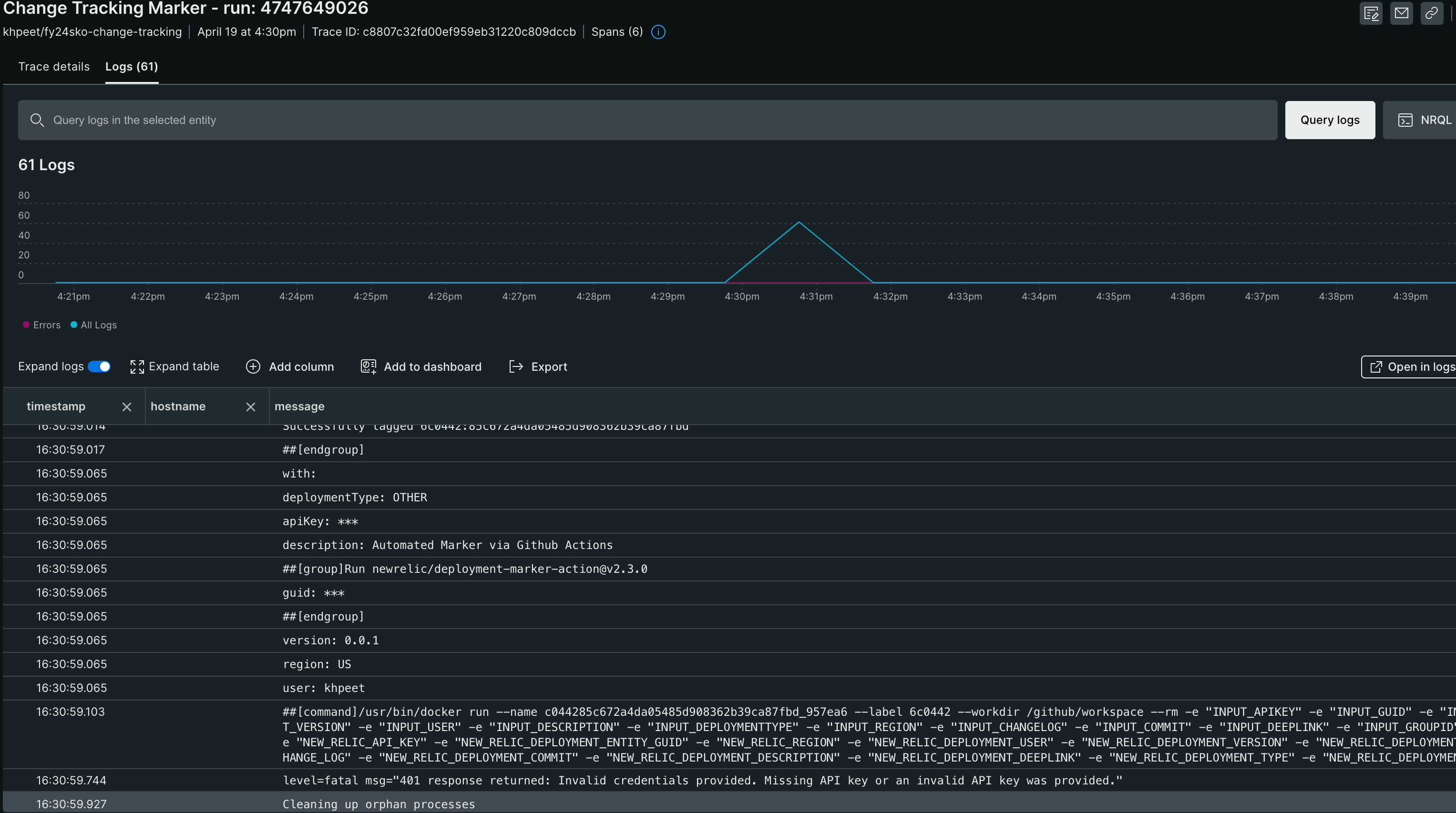Click the Export icon

point(515,366)
